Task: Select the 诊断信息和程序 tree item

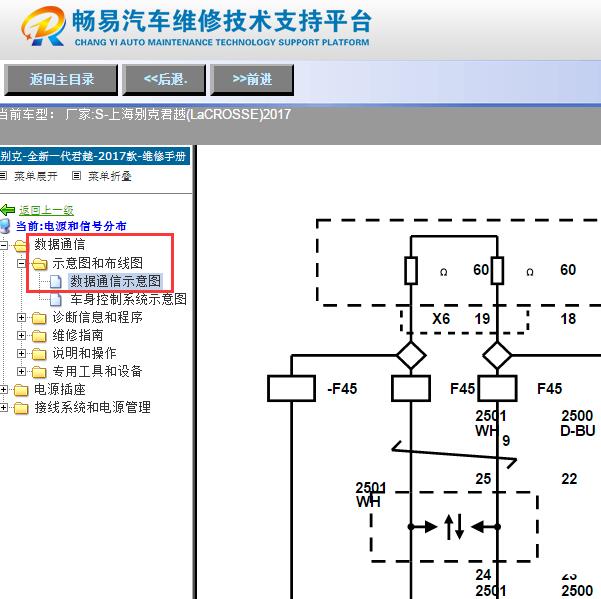Action: click(x=97, y=317)
